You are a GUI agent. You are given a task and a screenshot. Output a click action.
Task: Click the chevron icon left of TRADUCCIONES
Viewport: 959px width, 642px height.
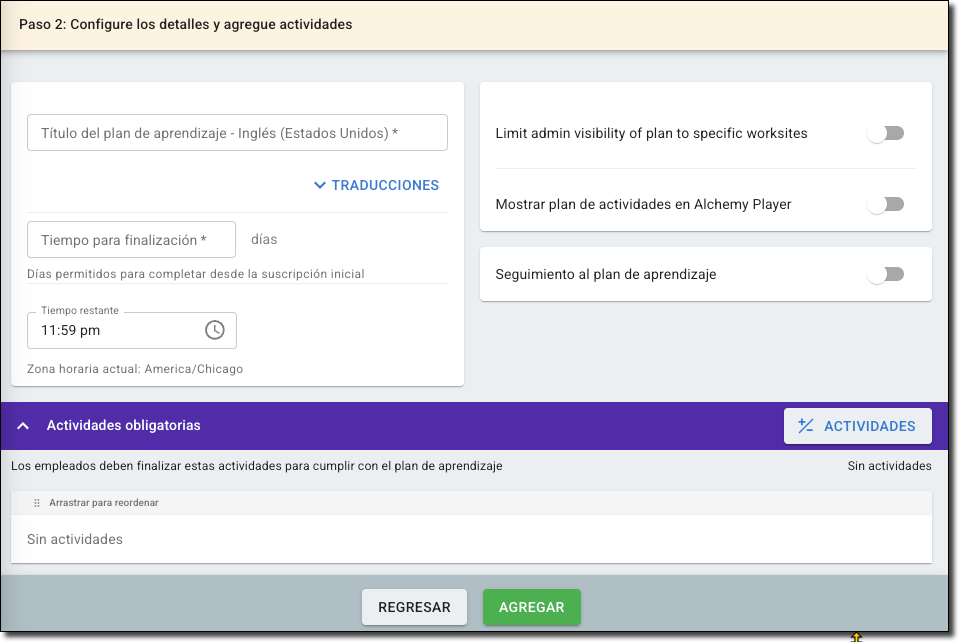[320, 185]
